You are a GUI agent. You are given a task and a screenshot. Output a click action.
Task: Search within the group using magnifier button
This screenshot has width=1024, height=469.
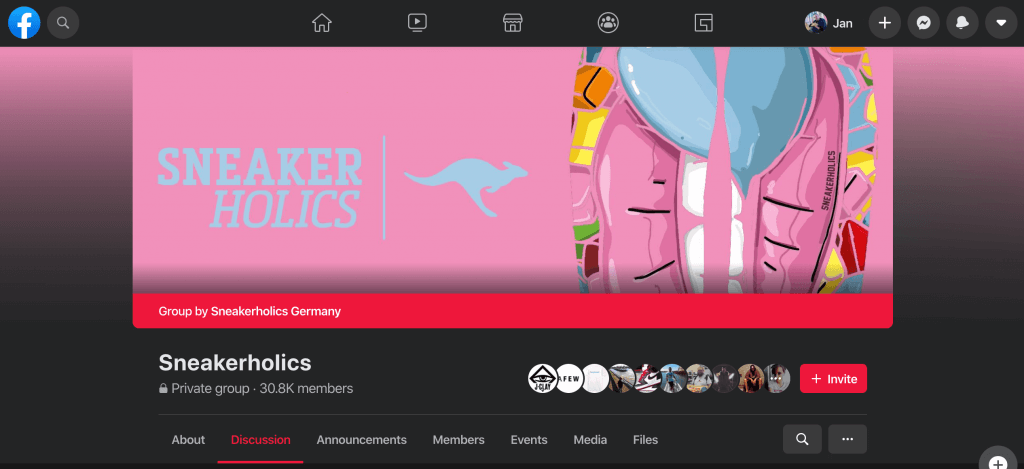[x=803, y=439]
